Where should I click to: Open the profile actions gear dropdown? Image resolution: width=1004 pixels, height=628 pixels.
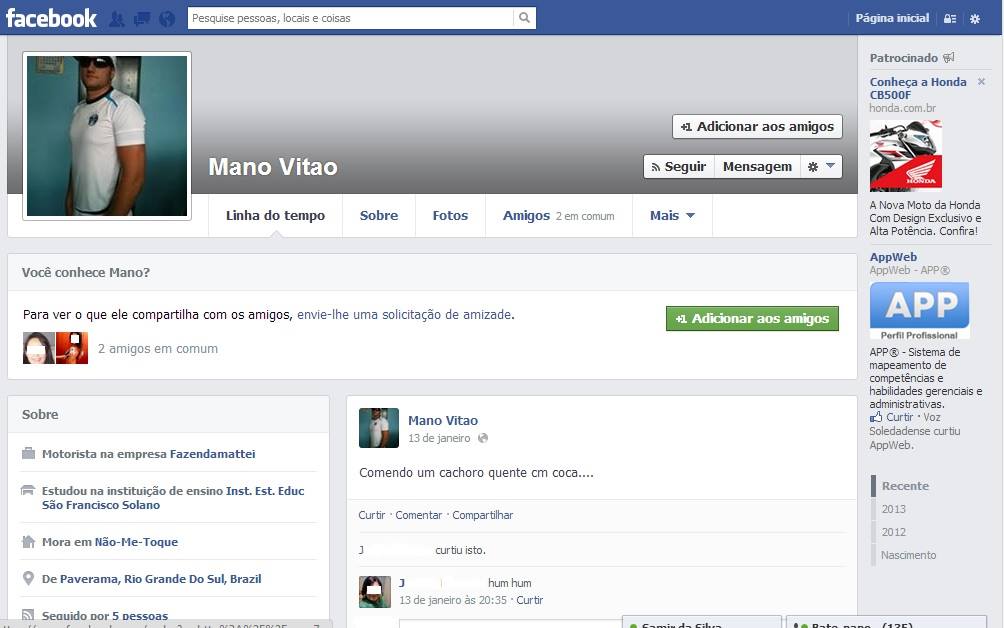821,167
